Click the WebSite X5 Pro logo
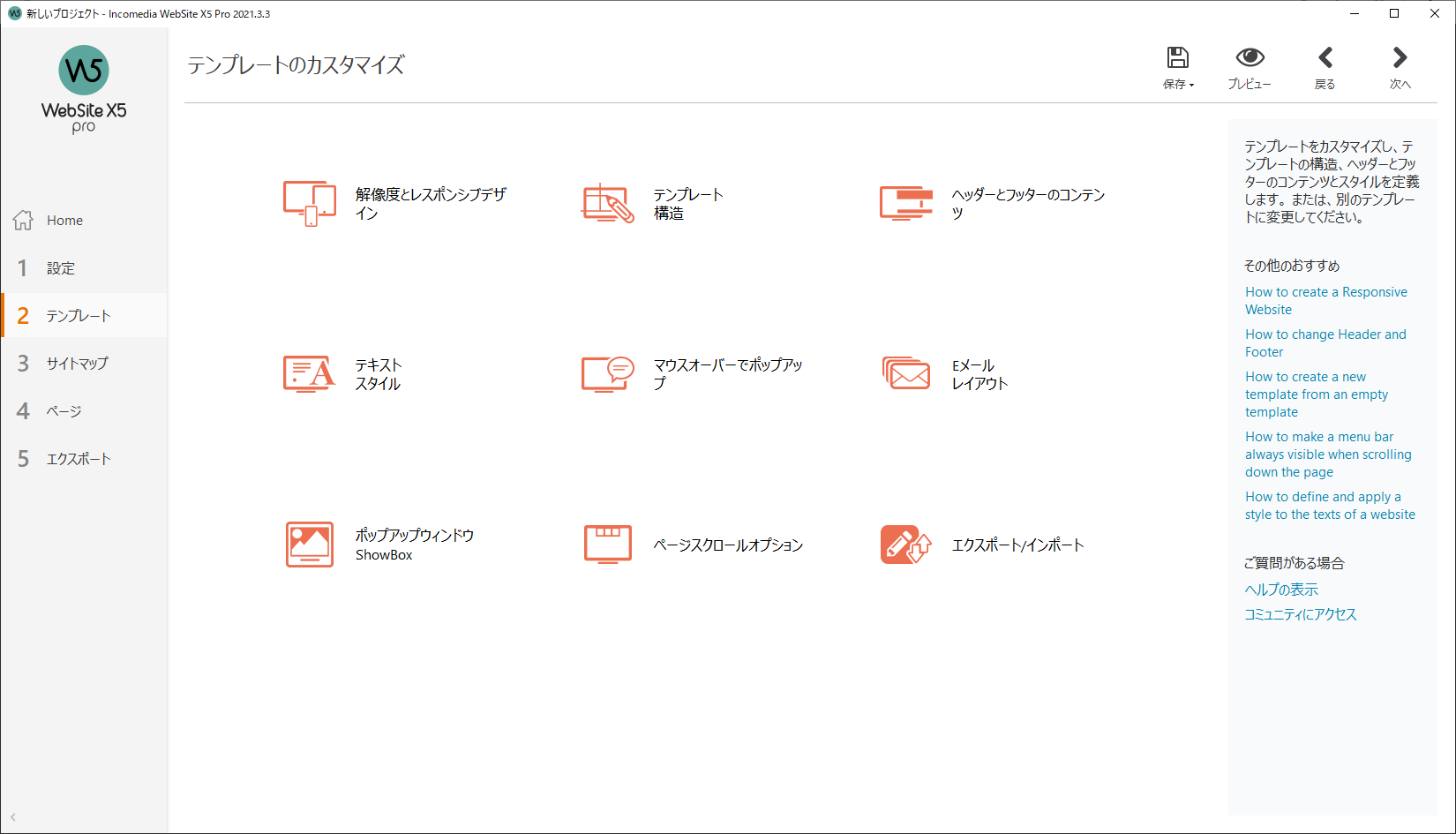Viewport: 1456px width, 834px height. [84, 89]
